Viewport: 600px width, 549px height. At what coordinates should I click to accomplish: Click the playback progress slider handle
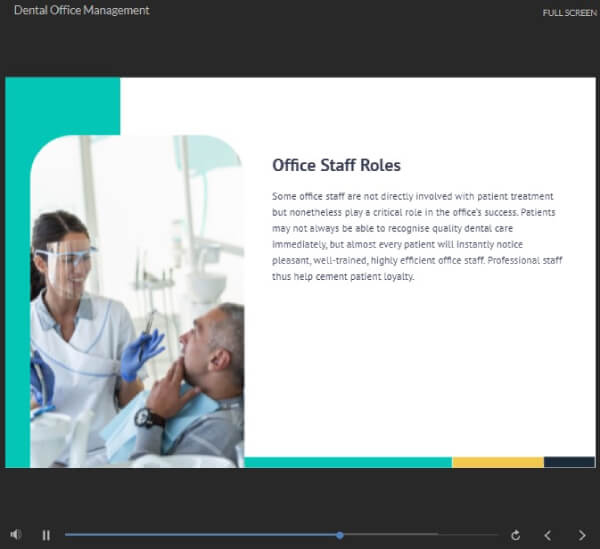pos(340,535)
